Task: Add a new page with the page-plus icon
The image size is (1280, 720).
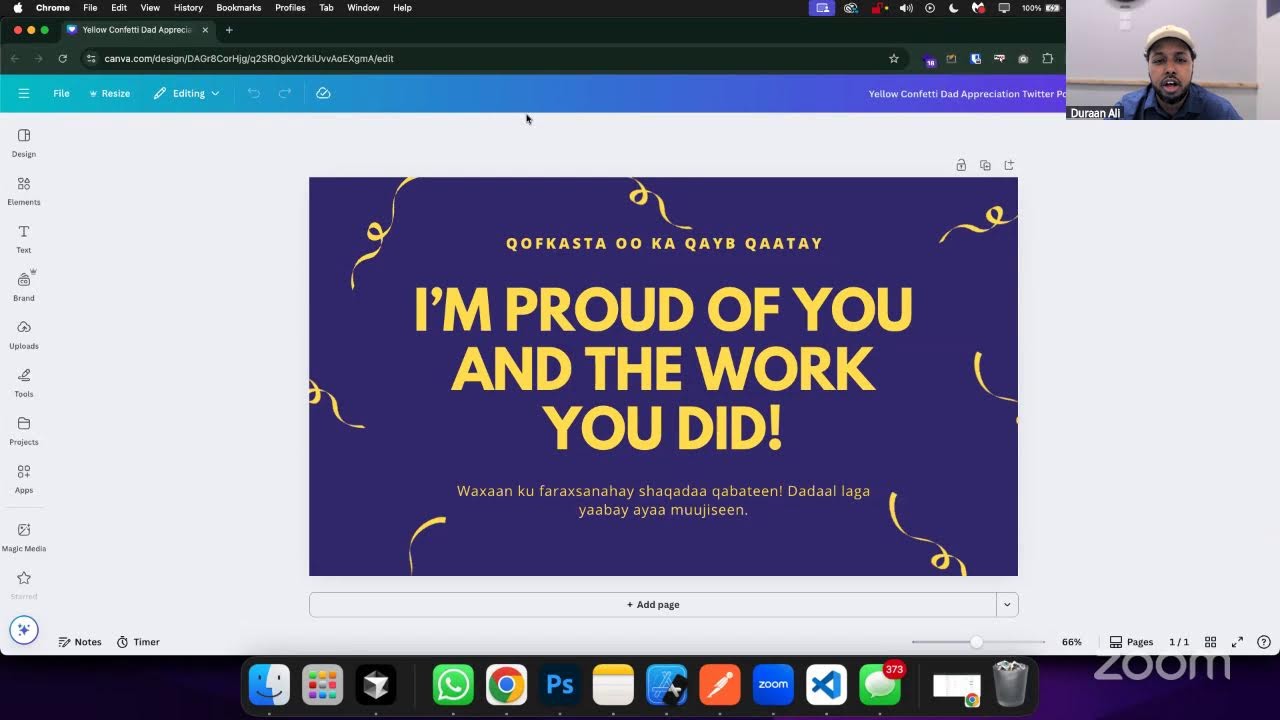Action: pos(1009,165)
